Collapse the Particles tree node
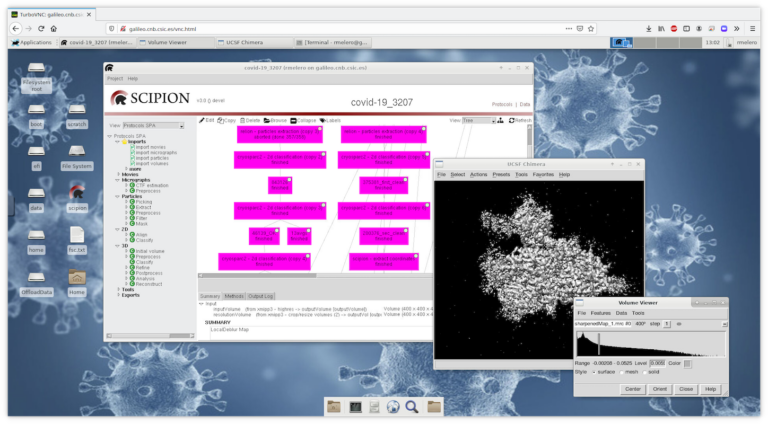This screenshot has width=768, height=424. 118,196
